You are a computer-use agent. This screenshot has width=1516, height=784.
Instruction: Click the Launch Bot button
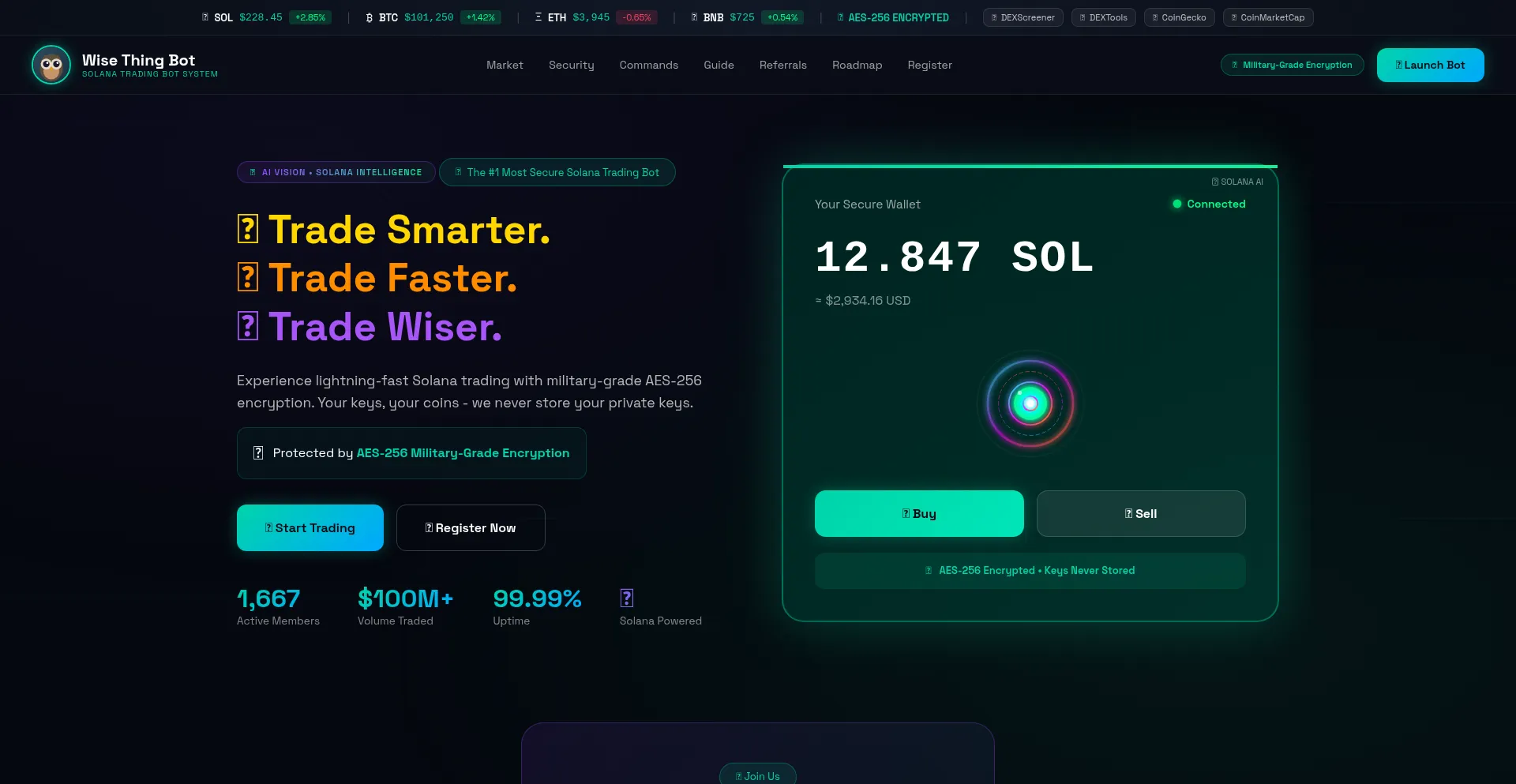point(1430,65)
